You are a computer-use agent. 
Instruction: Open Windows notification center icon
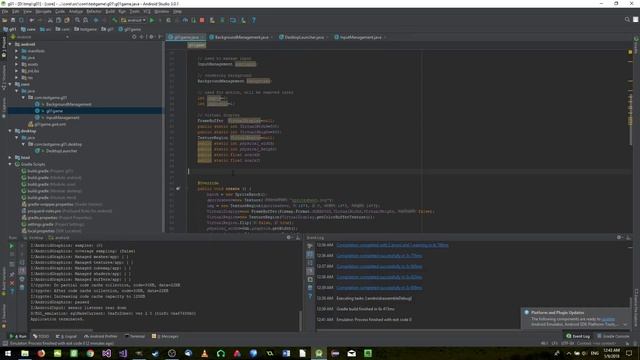pyautogui.click(x=629, y=353)
